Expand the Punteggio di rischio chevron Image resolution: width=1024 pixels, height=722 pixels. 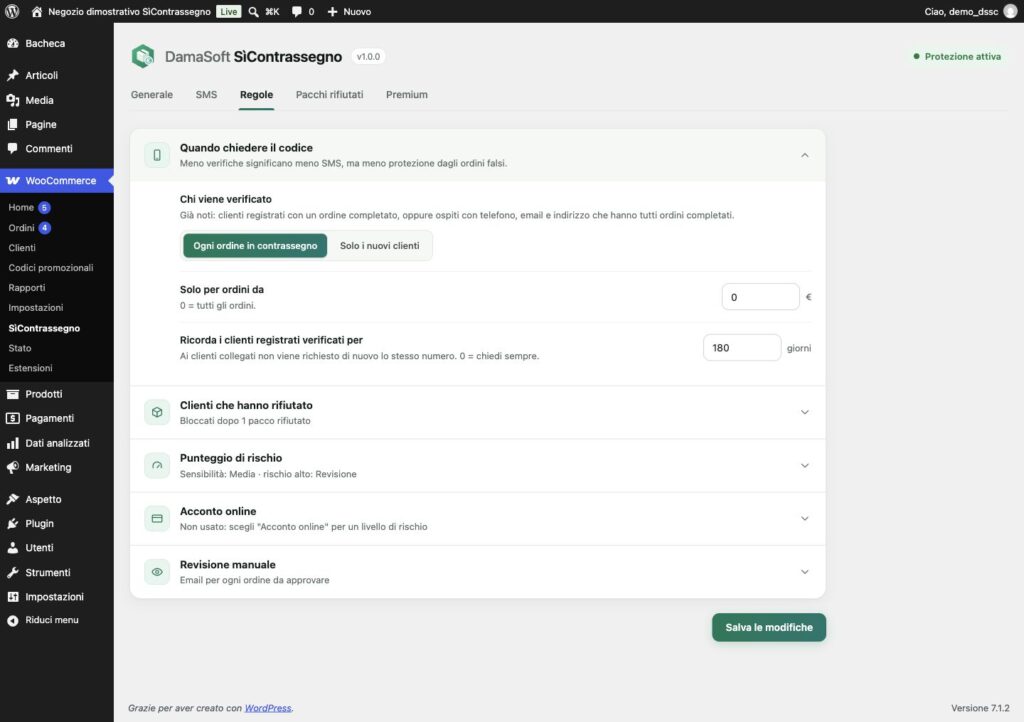pos(805,465)
